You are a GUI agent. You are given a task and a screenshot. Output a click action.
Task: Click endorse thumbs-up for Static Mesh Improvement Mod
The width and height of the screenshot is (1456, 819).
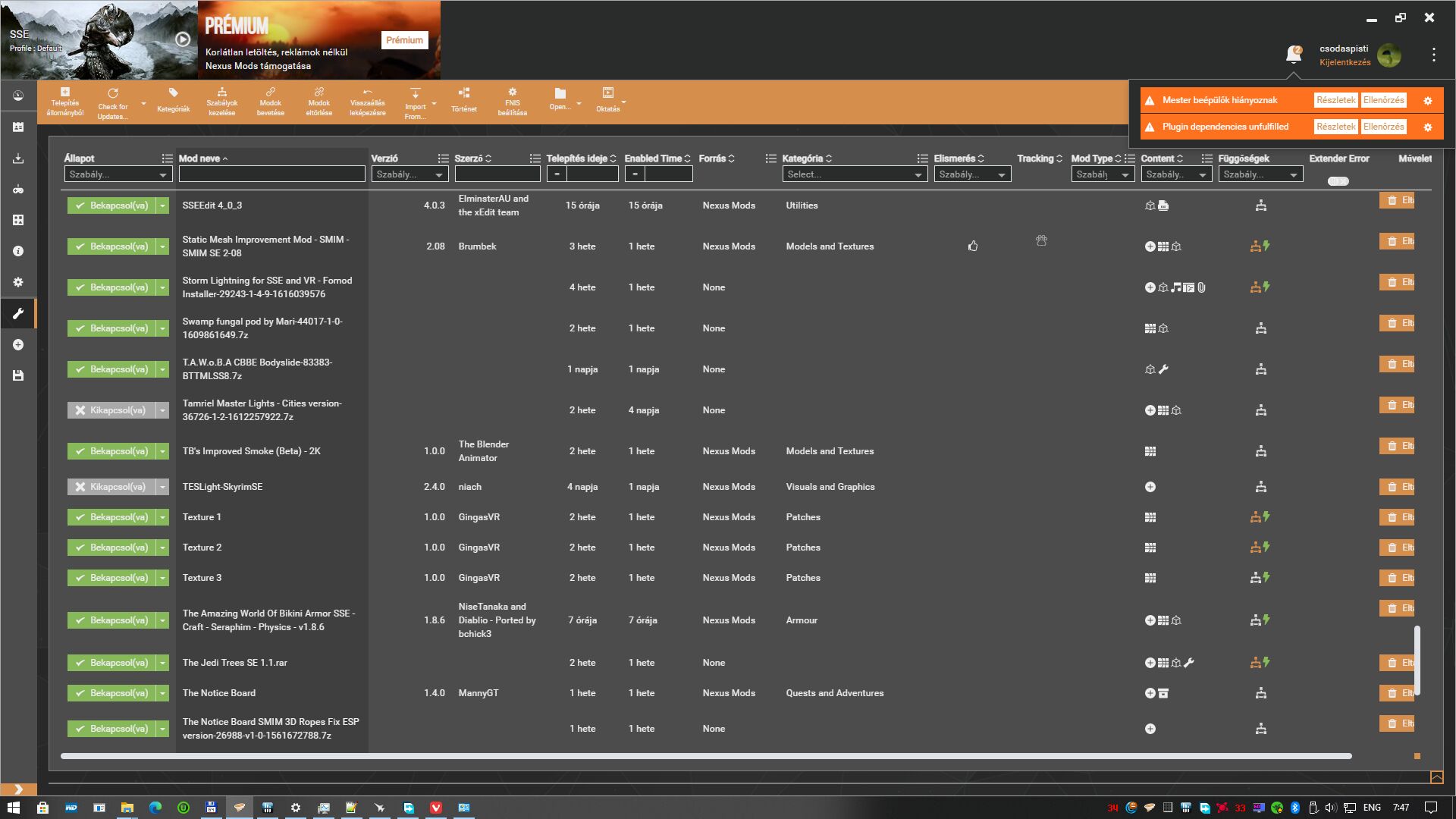(x=973, y=246)
